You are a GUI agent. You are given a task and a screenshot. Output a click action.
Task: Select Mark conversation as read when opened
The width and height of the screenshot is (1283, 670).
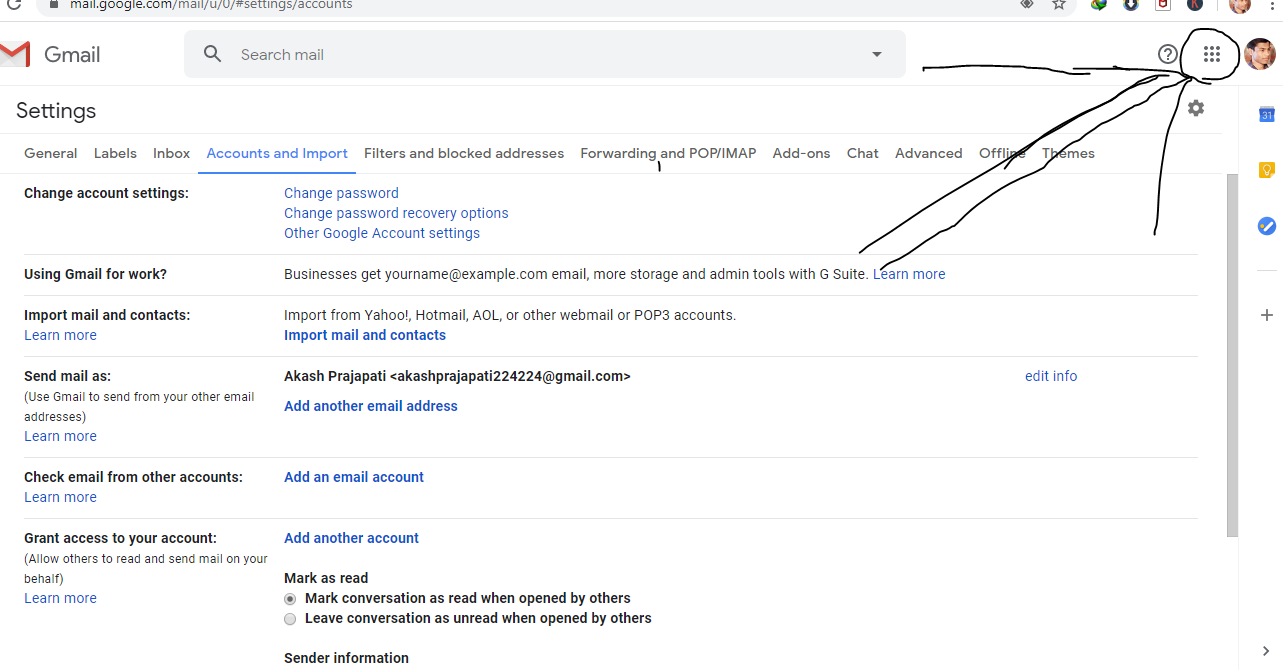290,598
